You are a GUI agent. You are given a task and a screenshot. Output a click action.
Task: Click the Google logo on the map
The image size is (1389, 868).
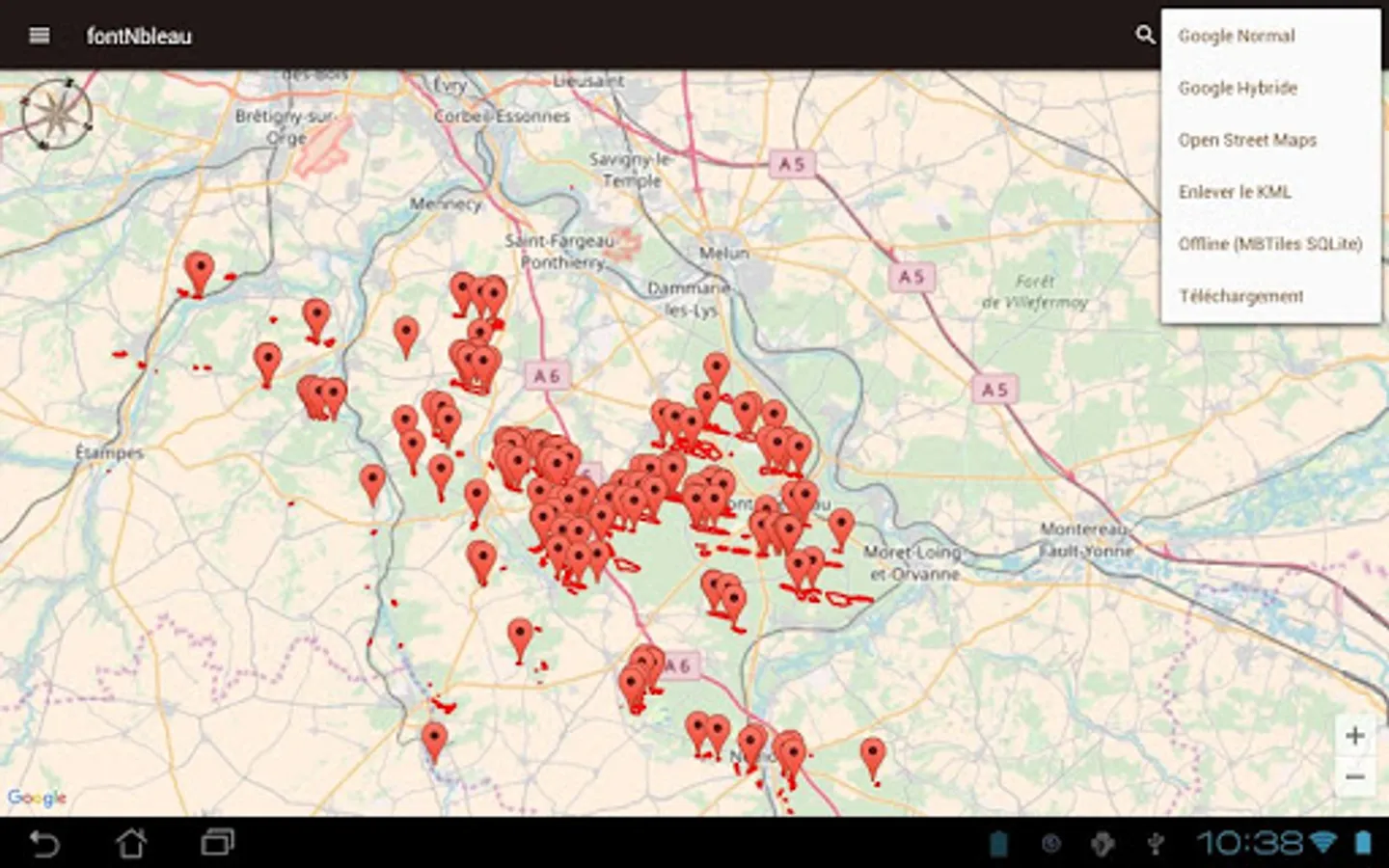(37, 798)
